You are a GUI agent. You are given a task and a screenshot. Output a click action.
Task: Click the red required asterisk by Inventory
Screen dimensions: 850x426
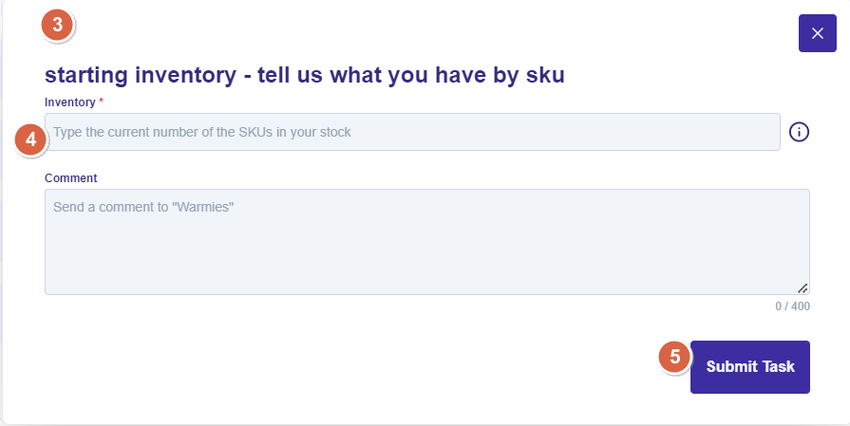tap(101, 102)
